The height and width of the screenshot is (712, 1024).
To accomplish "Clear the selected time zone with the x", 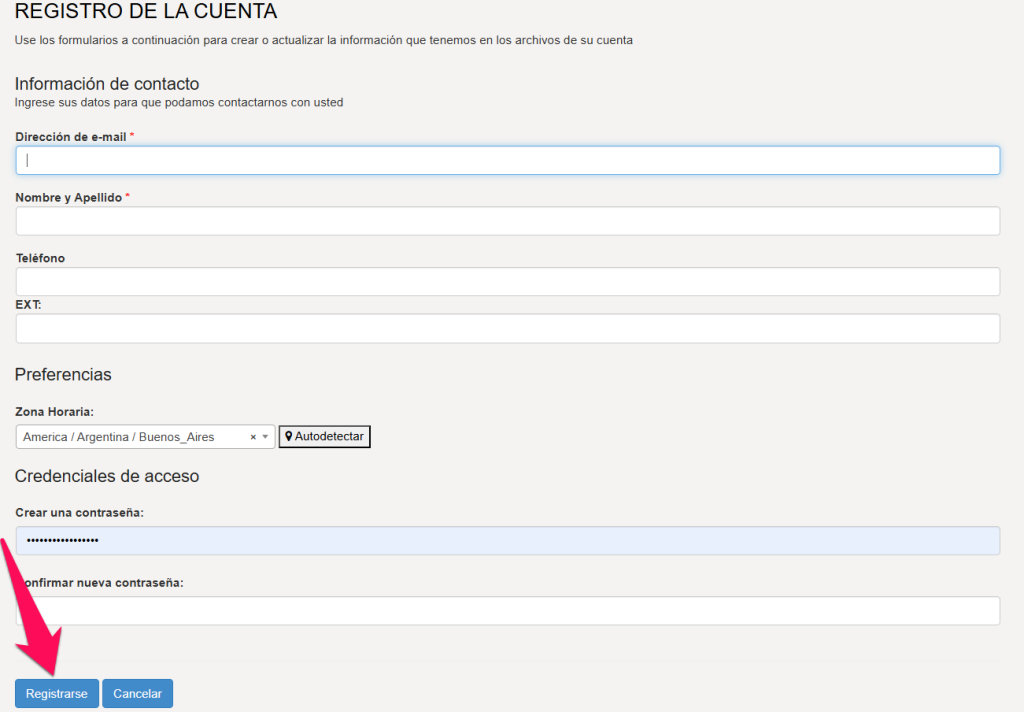I will click(x=253, y=437).
